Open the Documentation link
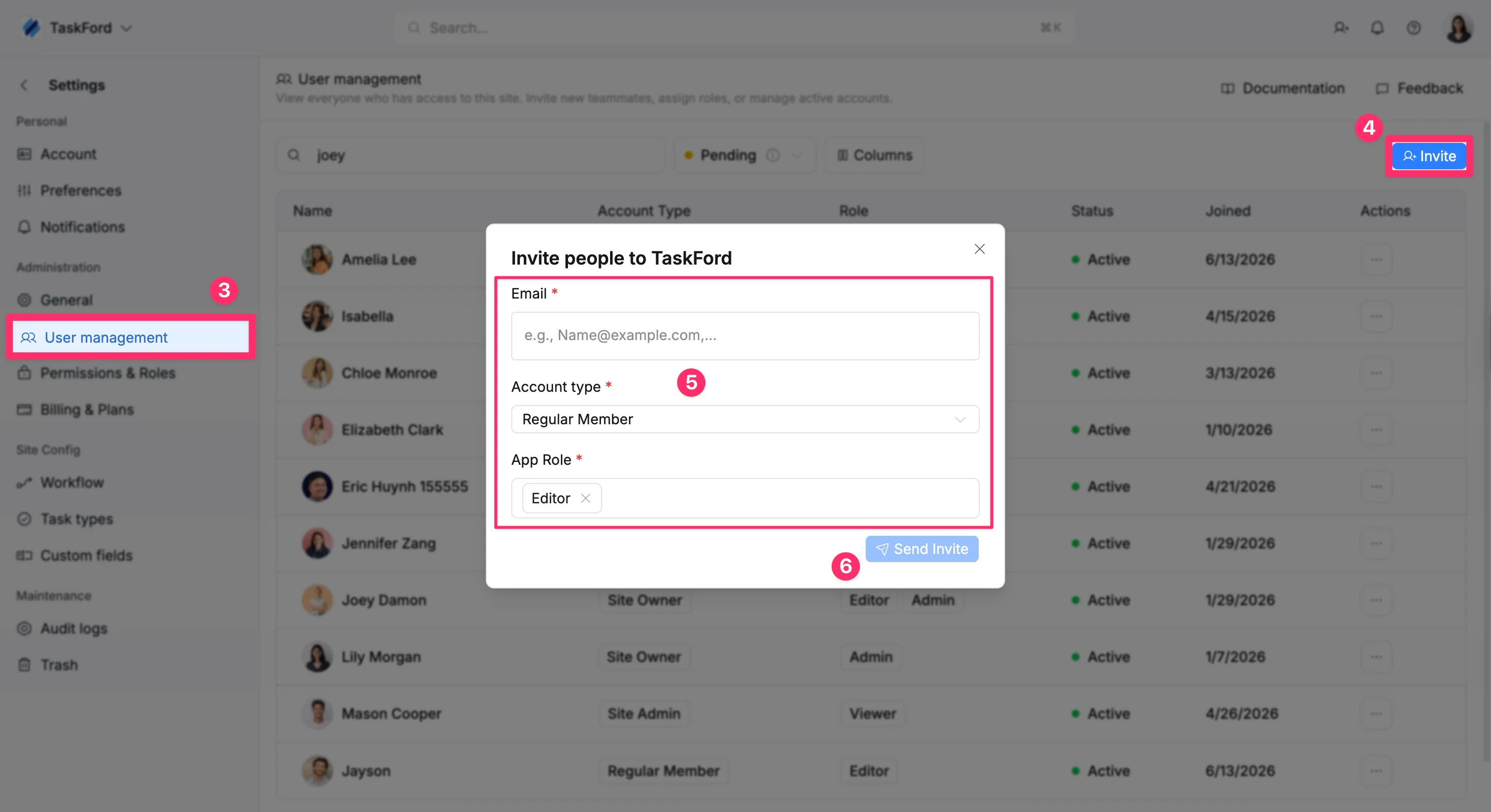 [1283, 88]
